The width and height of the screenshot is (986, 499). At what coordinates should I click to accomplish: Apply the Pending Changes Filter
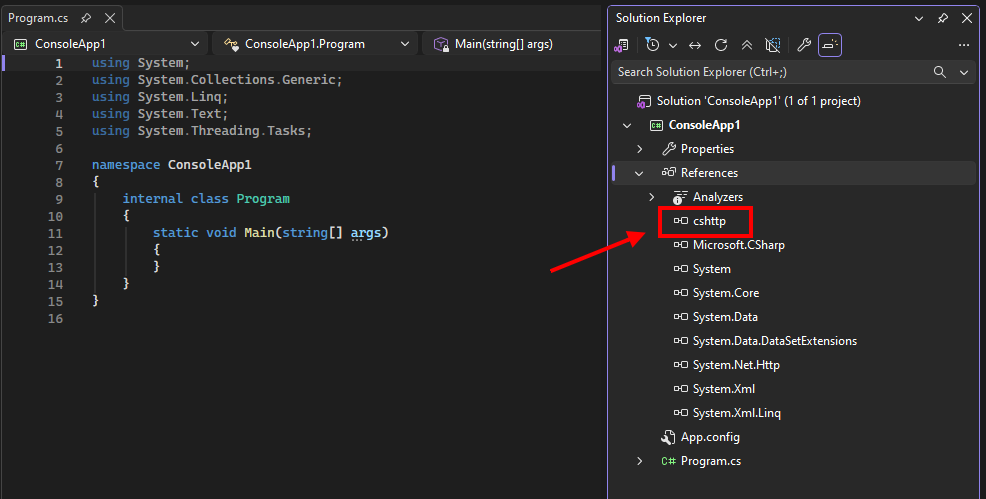click(653, 45)
